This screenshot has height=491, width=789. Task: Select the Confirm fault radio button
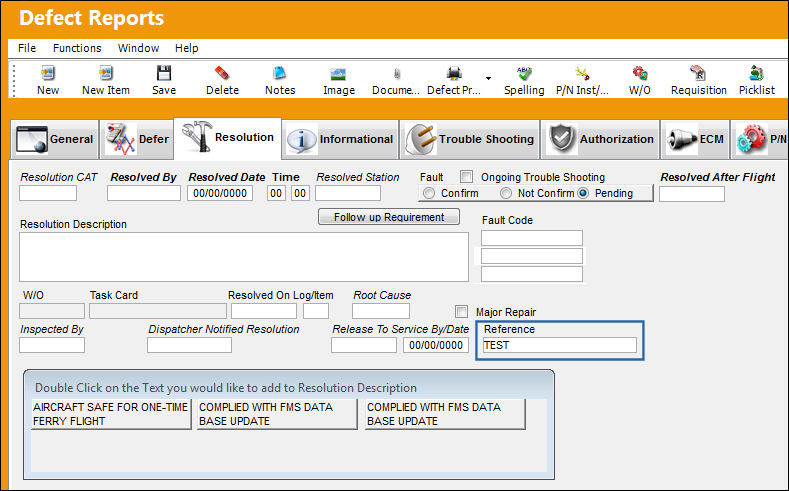pyautogui.click(x=429, y=193)
